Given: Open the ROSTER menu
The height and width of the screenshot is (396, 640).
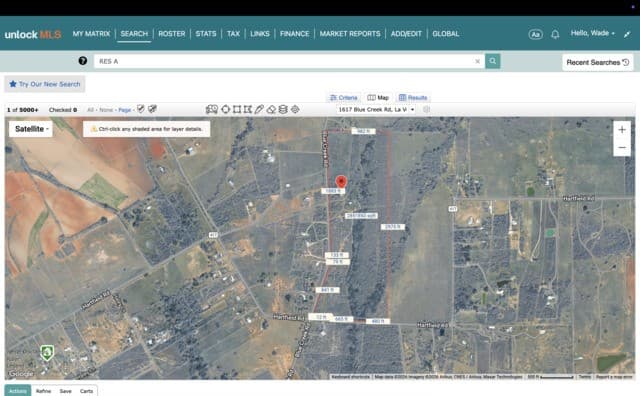Looking at the screenshot, I should 171,34.
